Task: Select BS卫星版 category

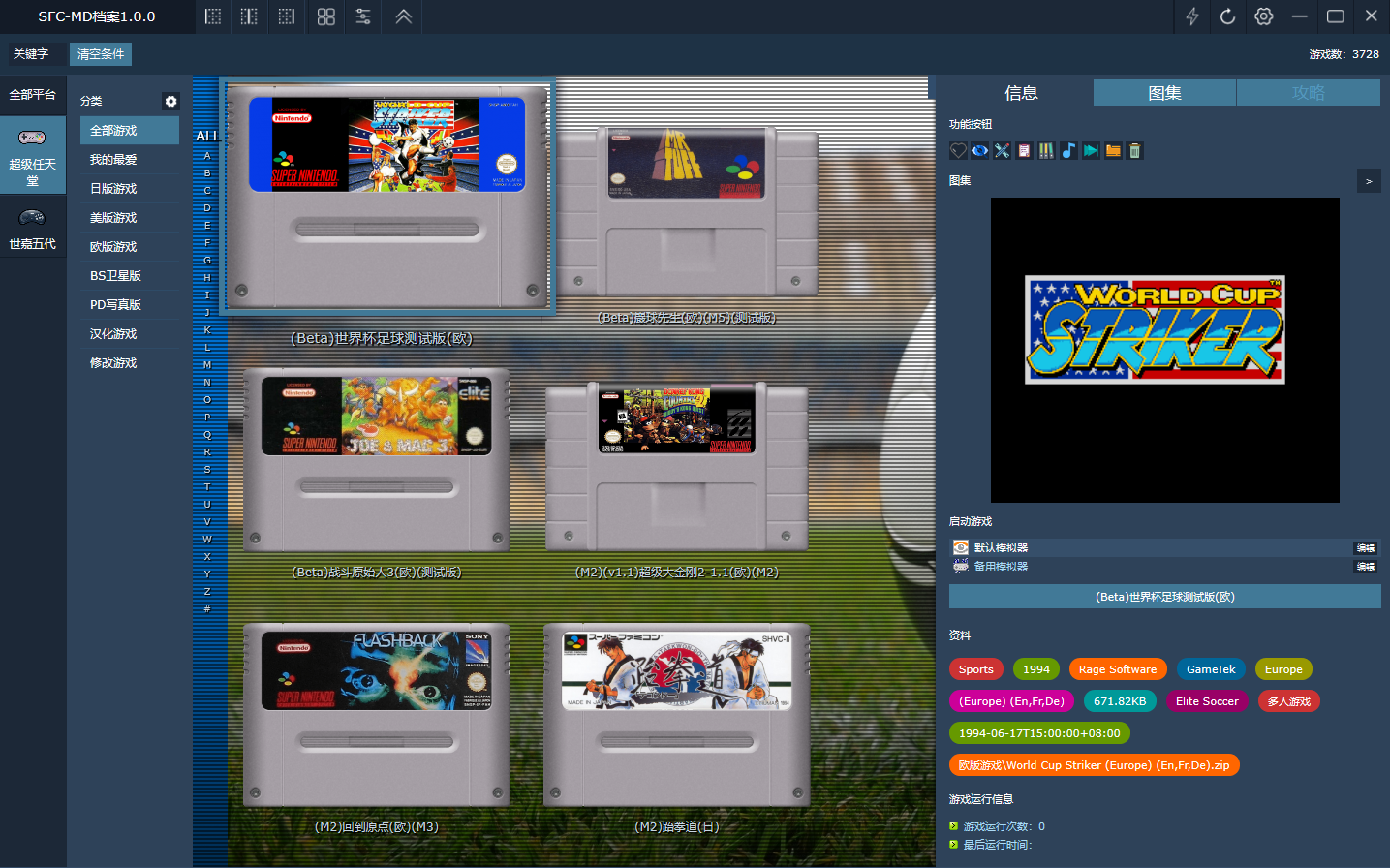Action: pyautogui.click(x=130, y=276)
